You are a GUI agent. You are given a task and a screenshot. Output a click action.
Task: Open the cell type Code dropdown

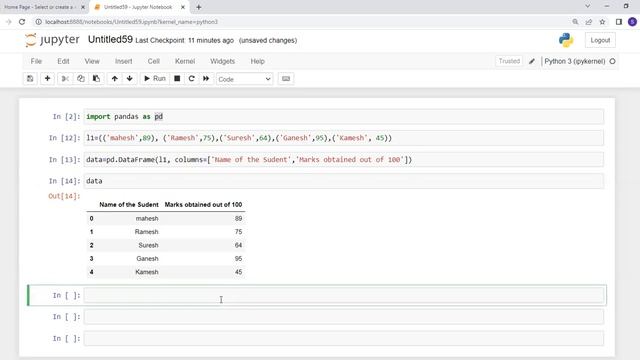[244, 79]
